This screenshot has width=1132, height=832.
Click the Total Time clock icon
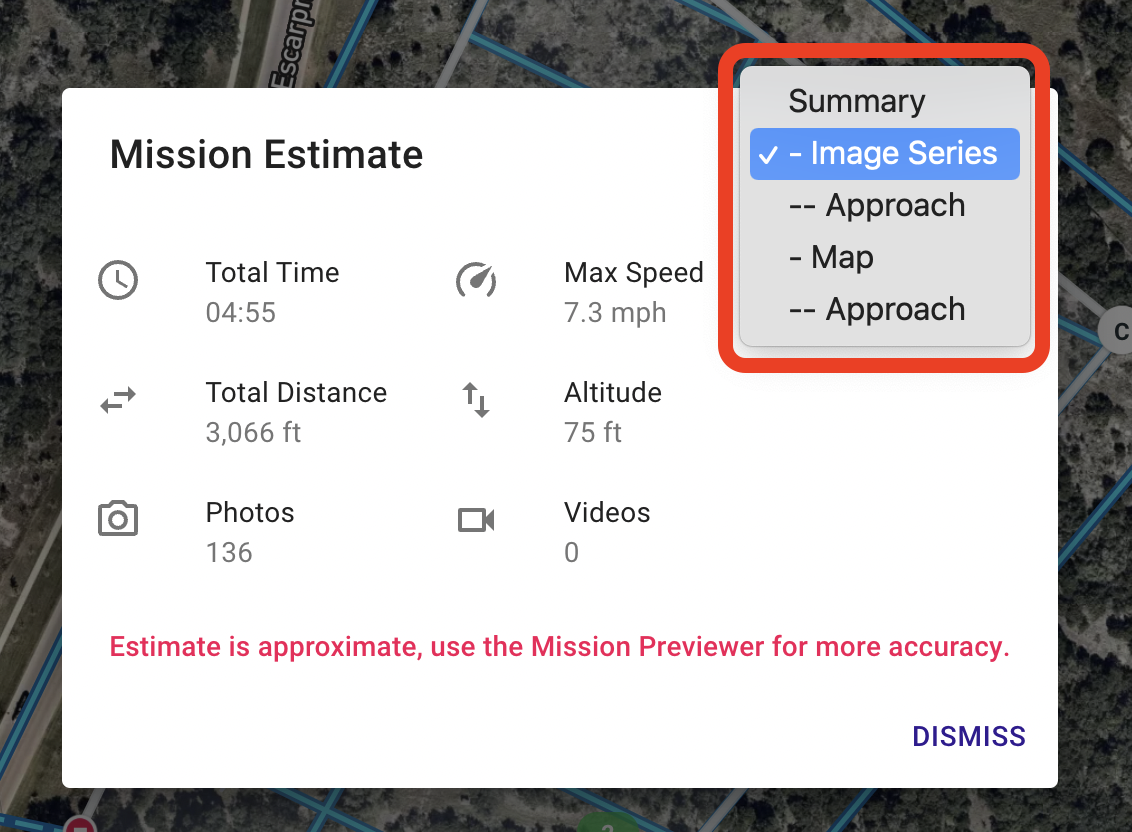(x=118, y=280)
